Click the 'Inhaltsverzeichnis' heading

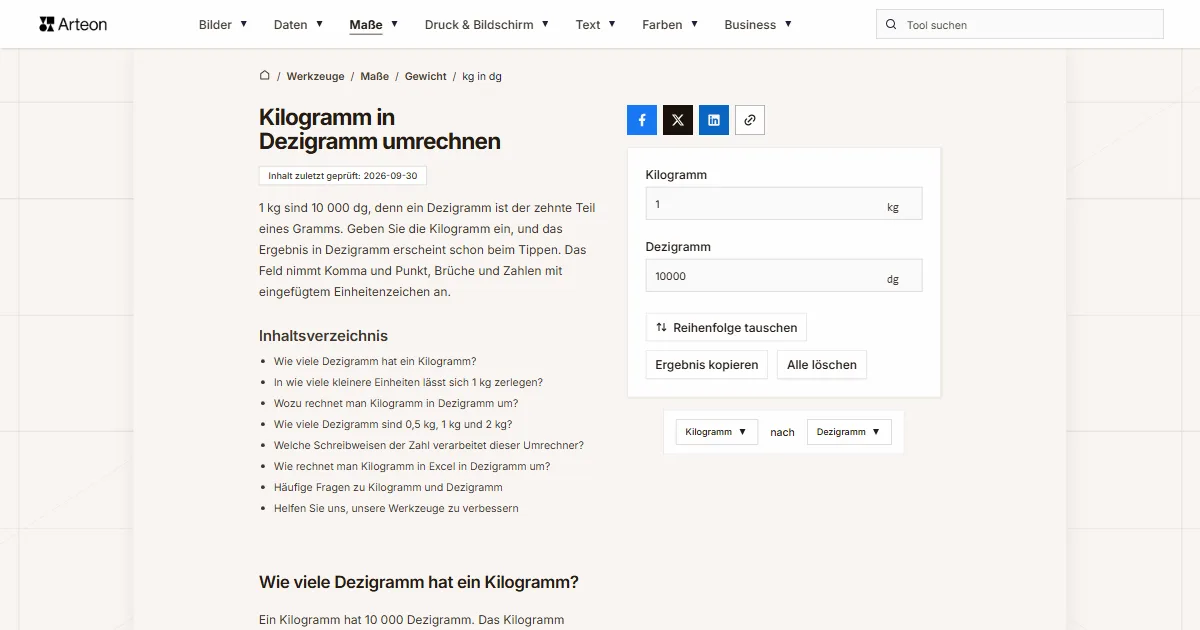coord(323,336)
